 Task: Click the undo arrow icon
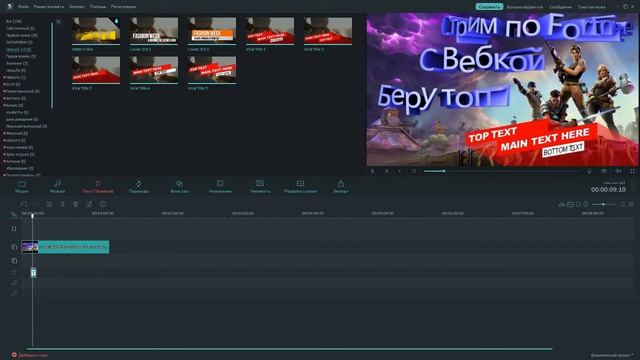pos(24,204)
